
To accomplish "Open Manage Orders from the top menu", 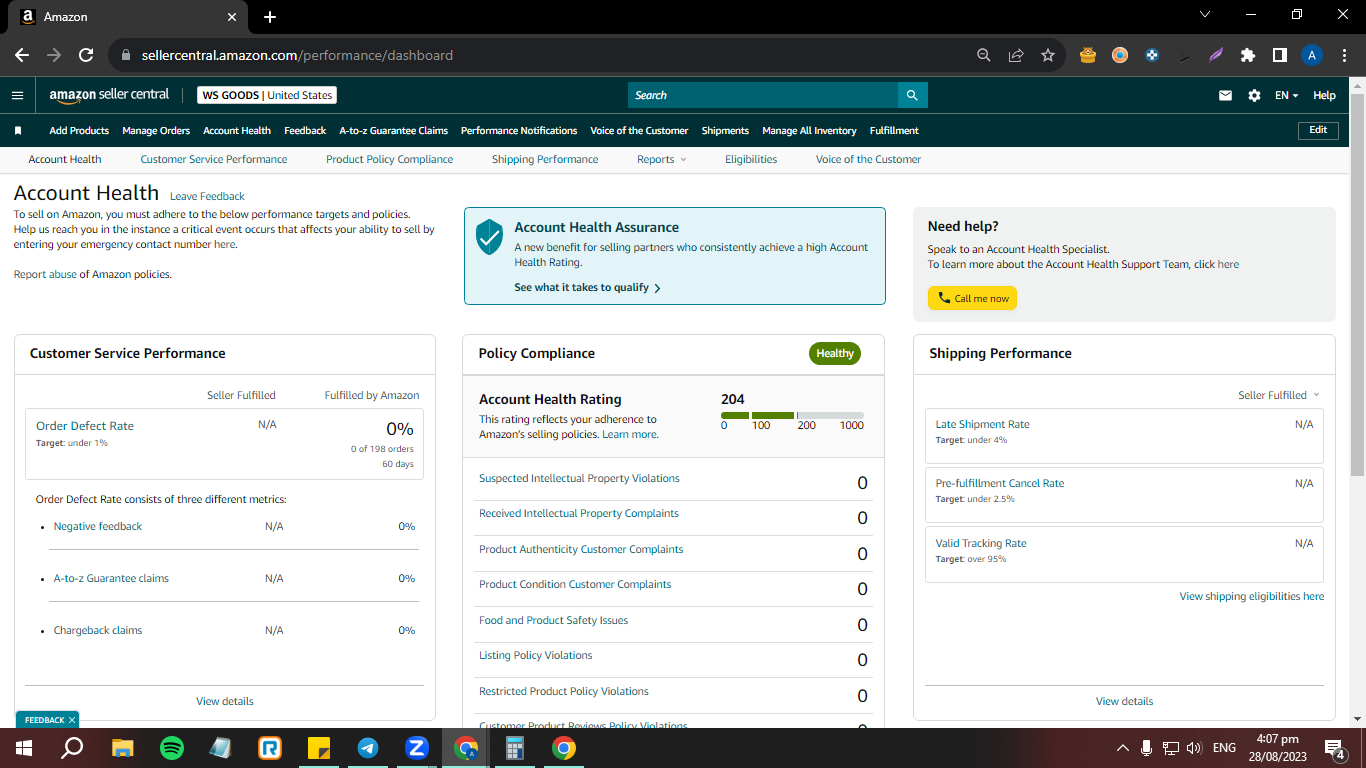I will coord(156,131).
